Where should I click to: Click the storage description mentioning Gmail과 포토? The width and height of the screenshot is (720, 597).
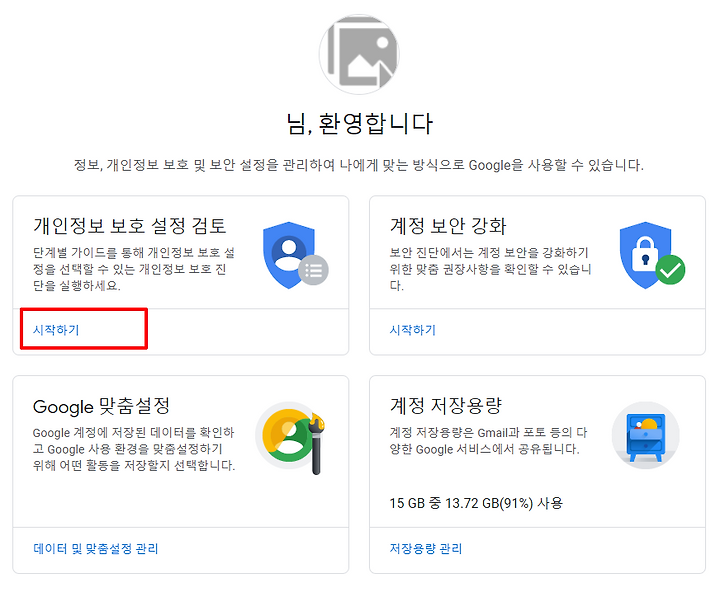[x=489, y=440]
